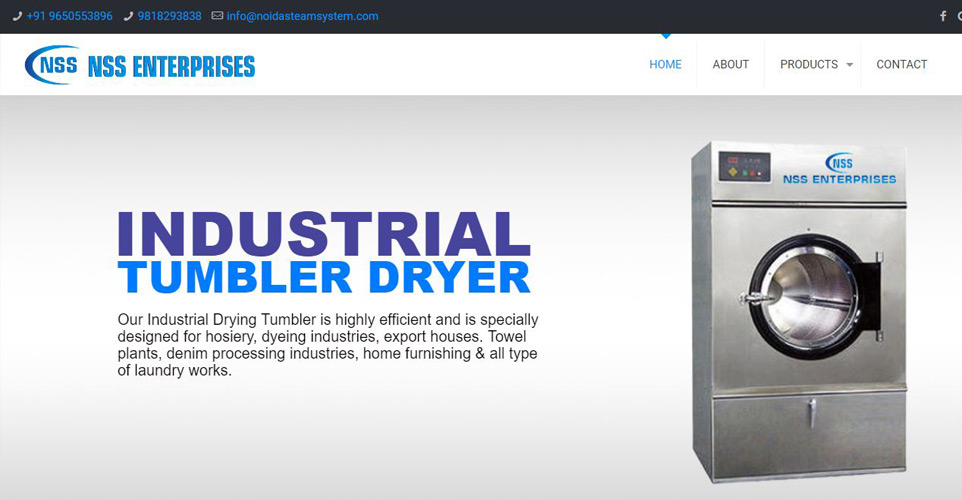Go to the HOME menu item
Screen dimensions: 962x500
[x=665, y=64]
